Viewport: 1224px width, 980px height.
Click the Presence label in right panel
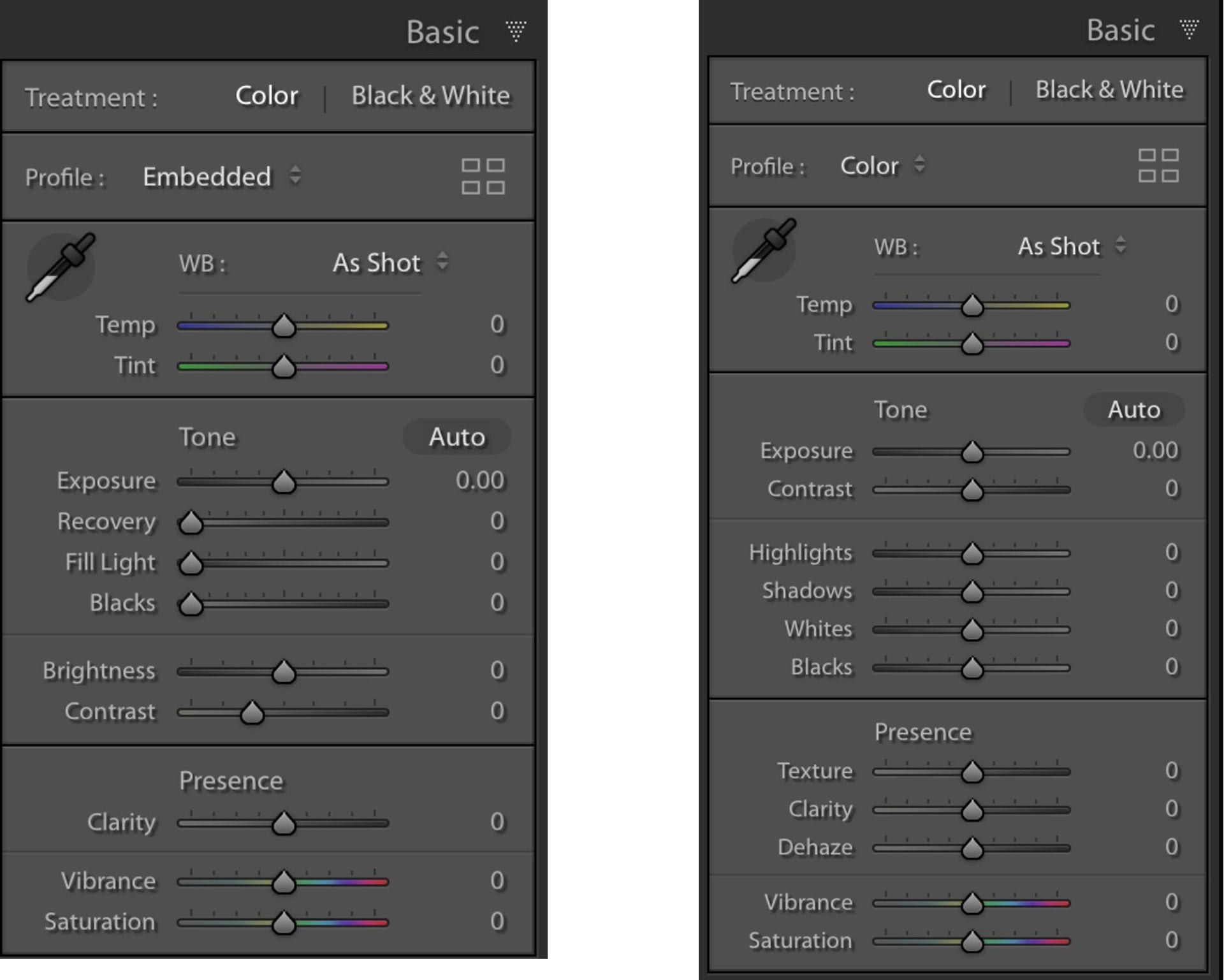tap(922, 732)
